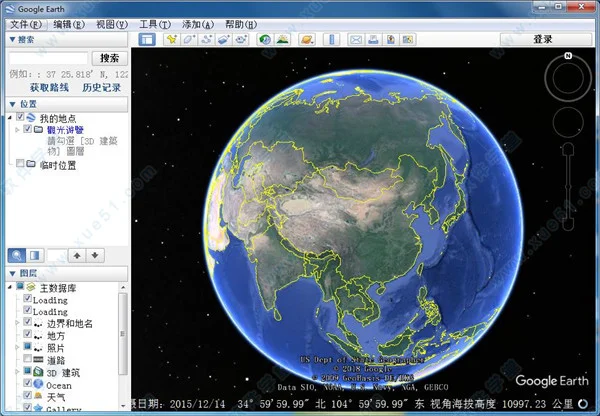Uncheck the 地方 layer checkbox
The image size is (600, 416).
[x=28, y=334]
